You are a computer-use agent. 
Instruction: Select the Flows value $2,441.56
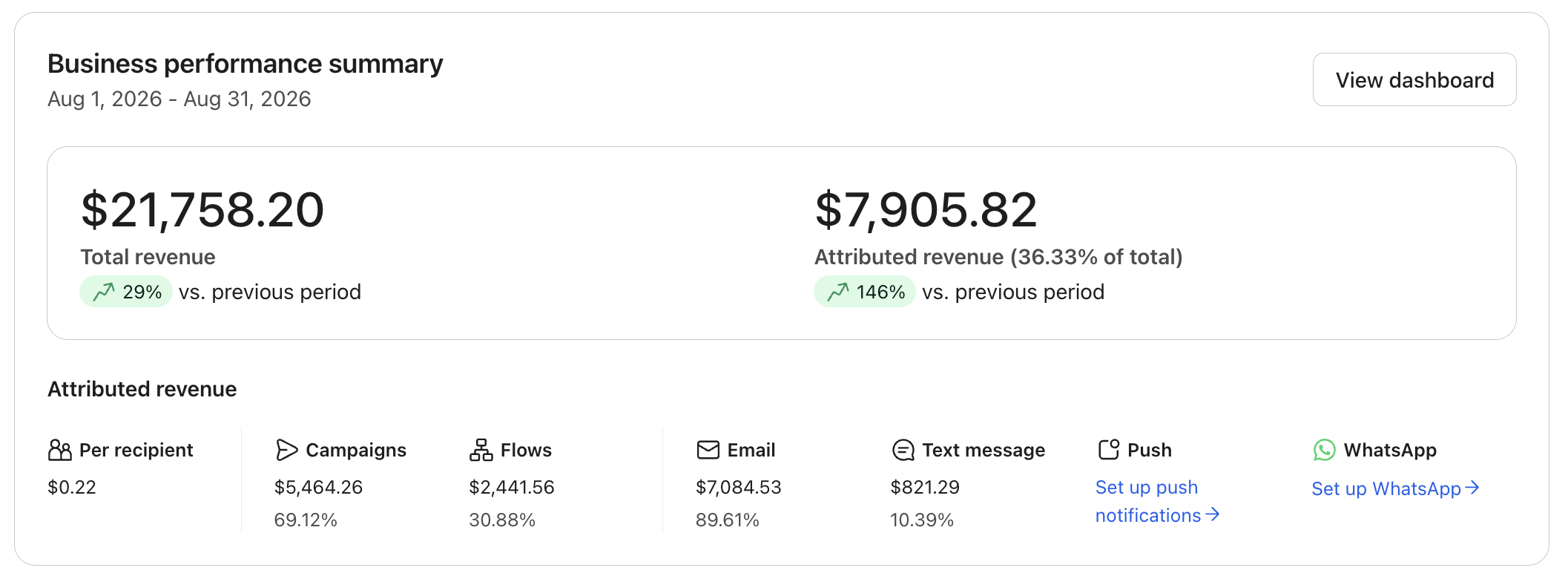point(512,487)
